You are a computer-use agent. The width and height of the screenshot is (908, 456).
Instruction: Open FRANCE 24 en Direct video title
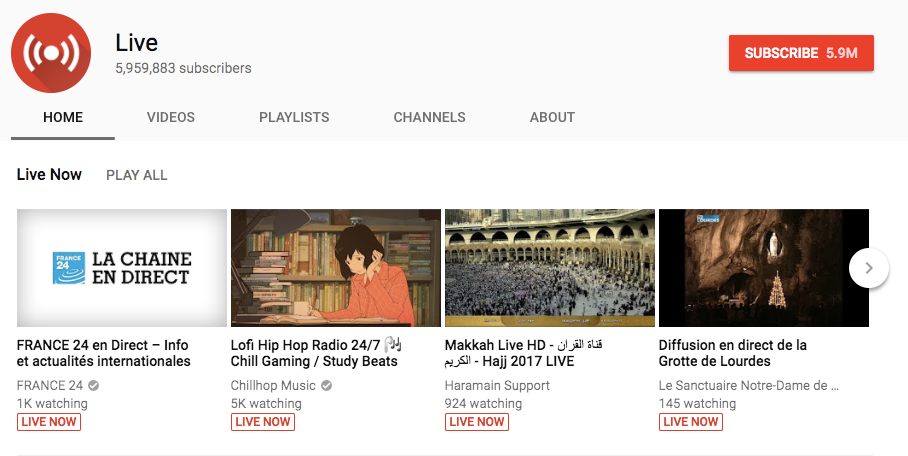(x=104, y=353)
